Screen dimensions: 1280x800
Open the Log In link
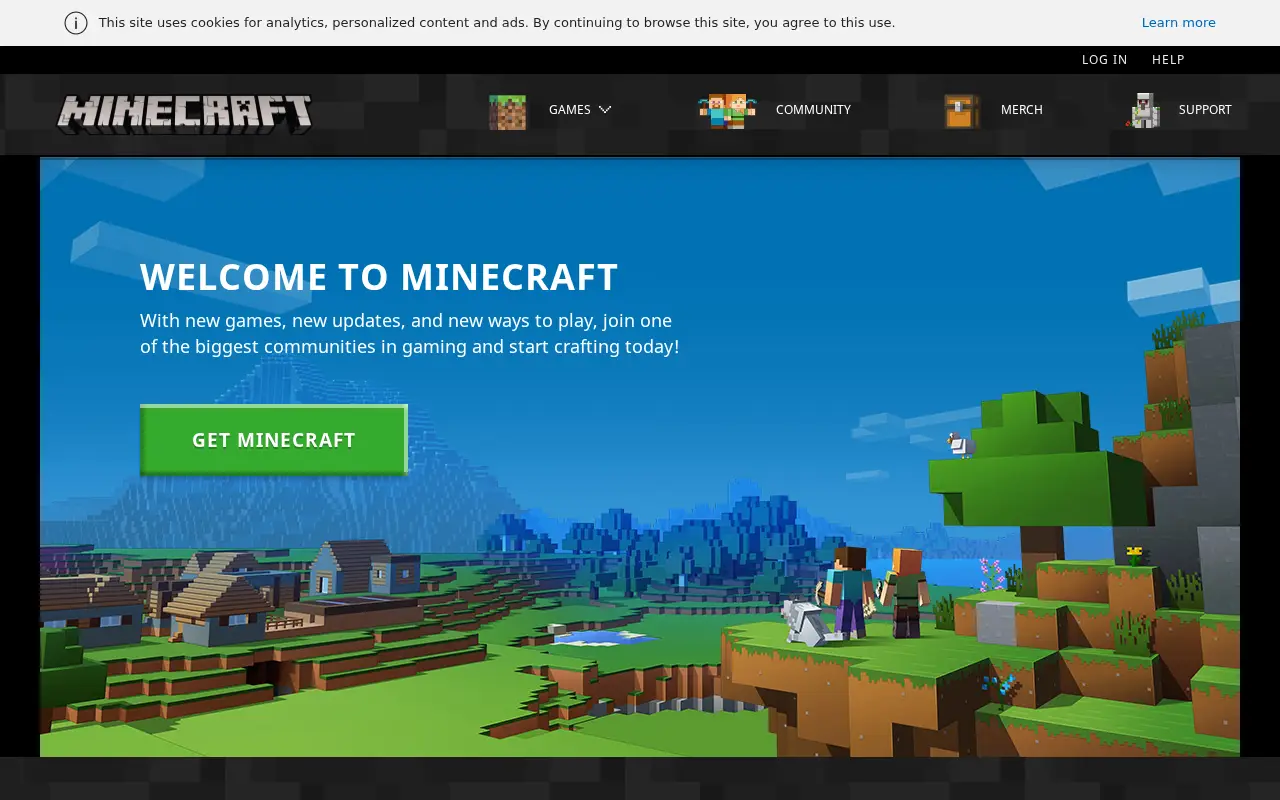pyautogui.click(x=1104, y=60)
